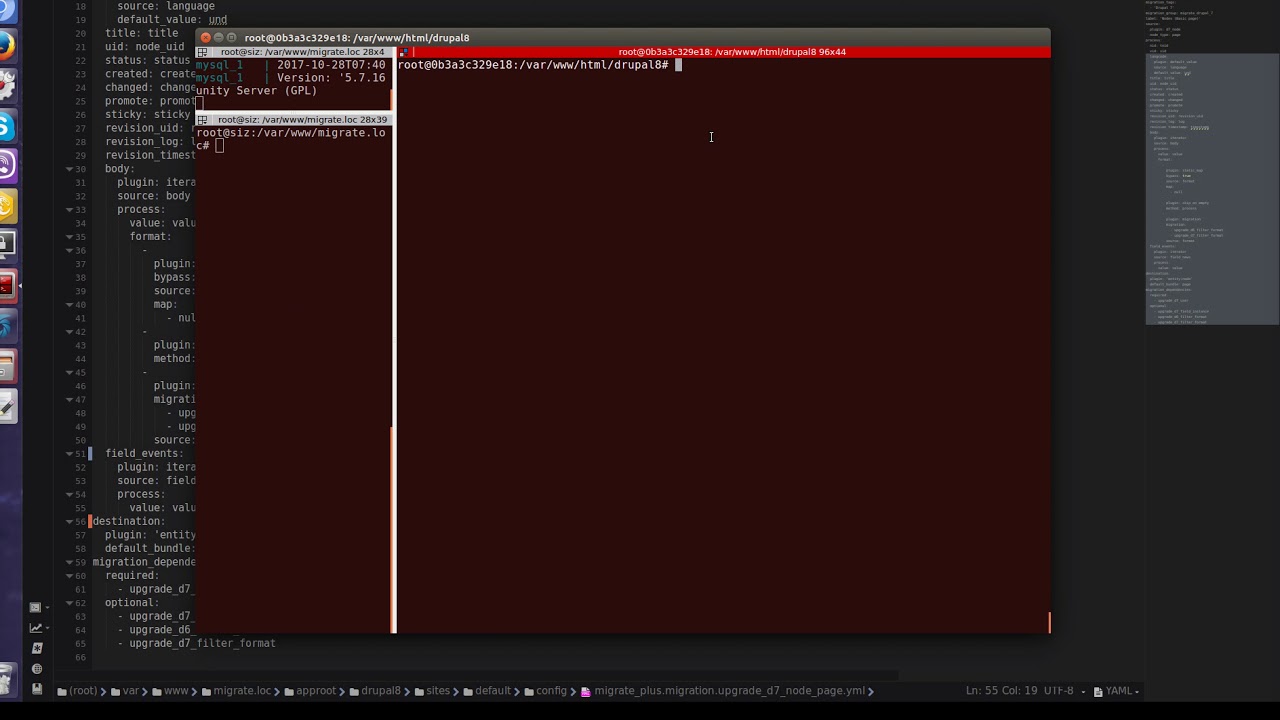Open the editor's command output panel icon

37,607
